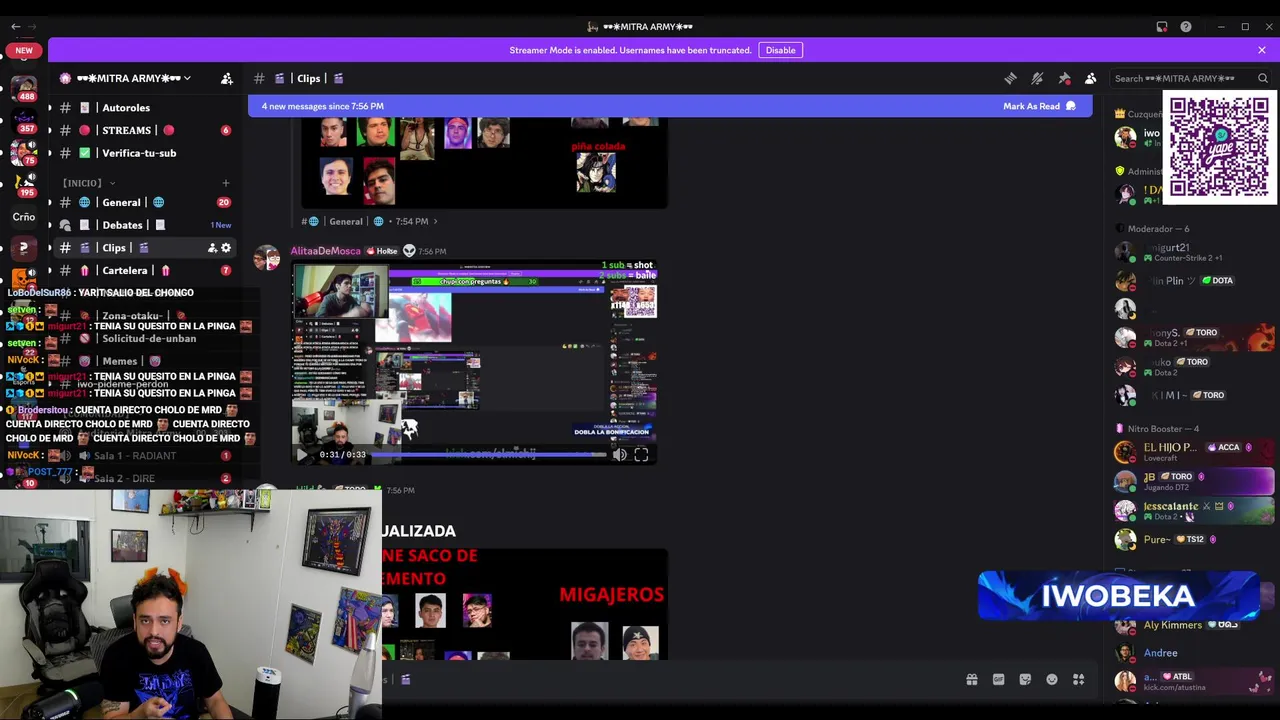Screen dimensions: 1280x720
Task: Click the inbox icon in title bar
Action: coord(1162,27)
